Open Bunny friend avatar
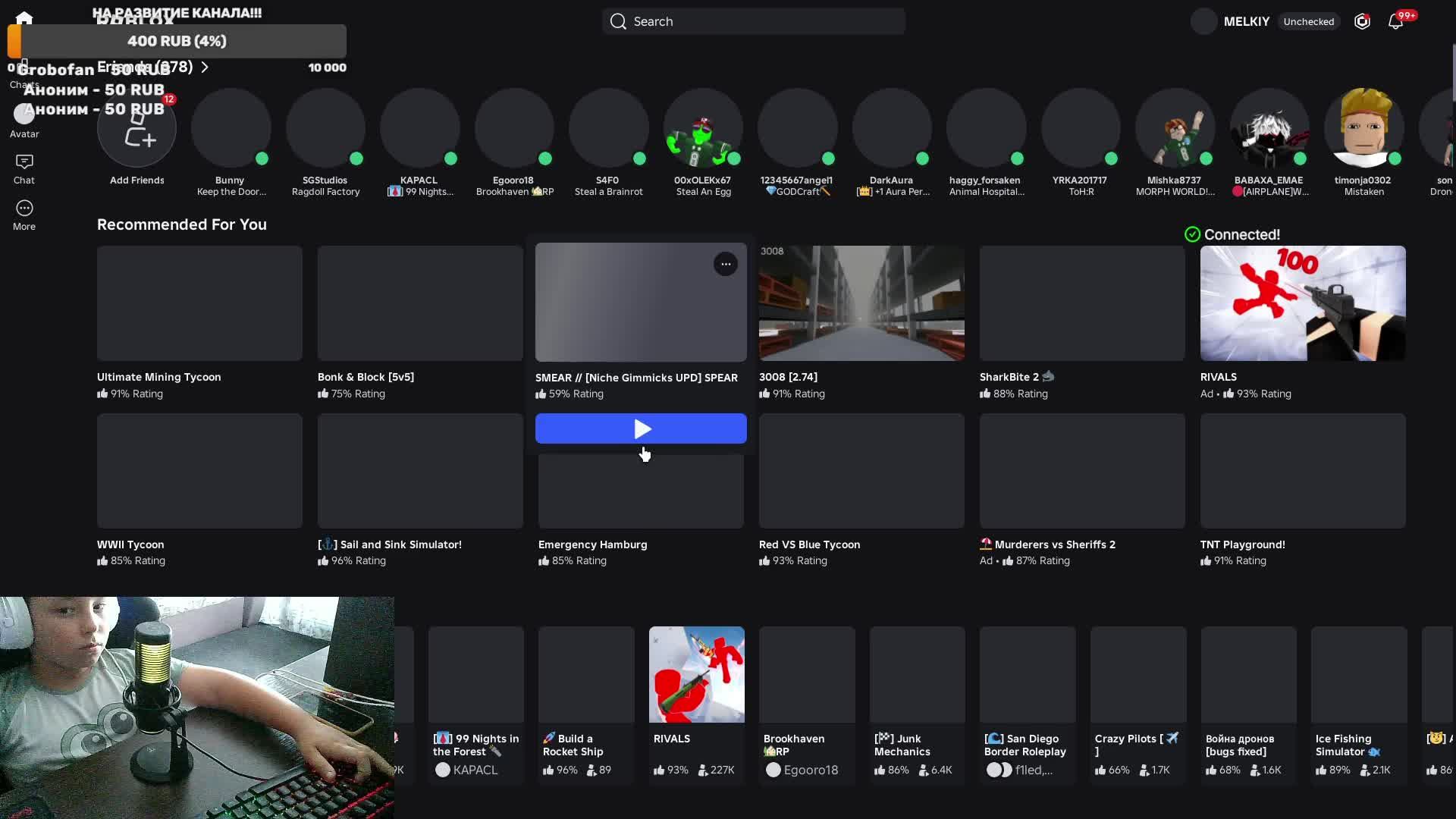 pyautogui.click(x=231, y=127)
